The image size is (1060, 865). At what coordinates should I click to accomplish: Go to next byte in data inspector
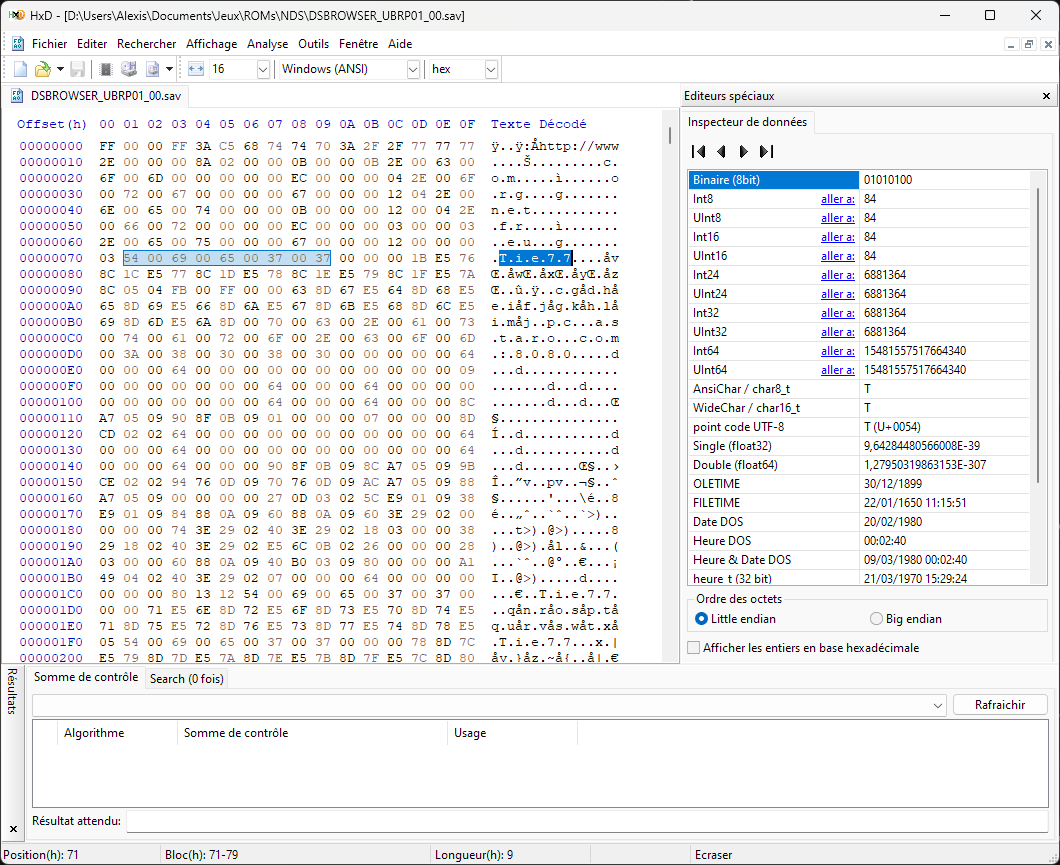pos(743,152)
